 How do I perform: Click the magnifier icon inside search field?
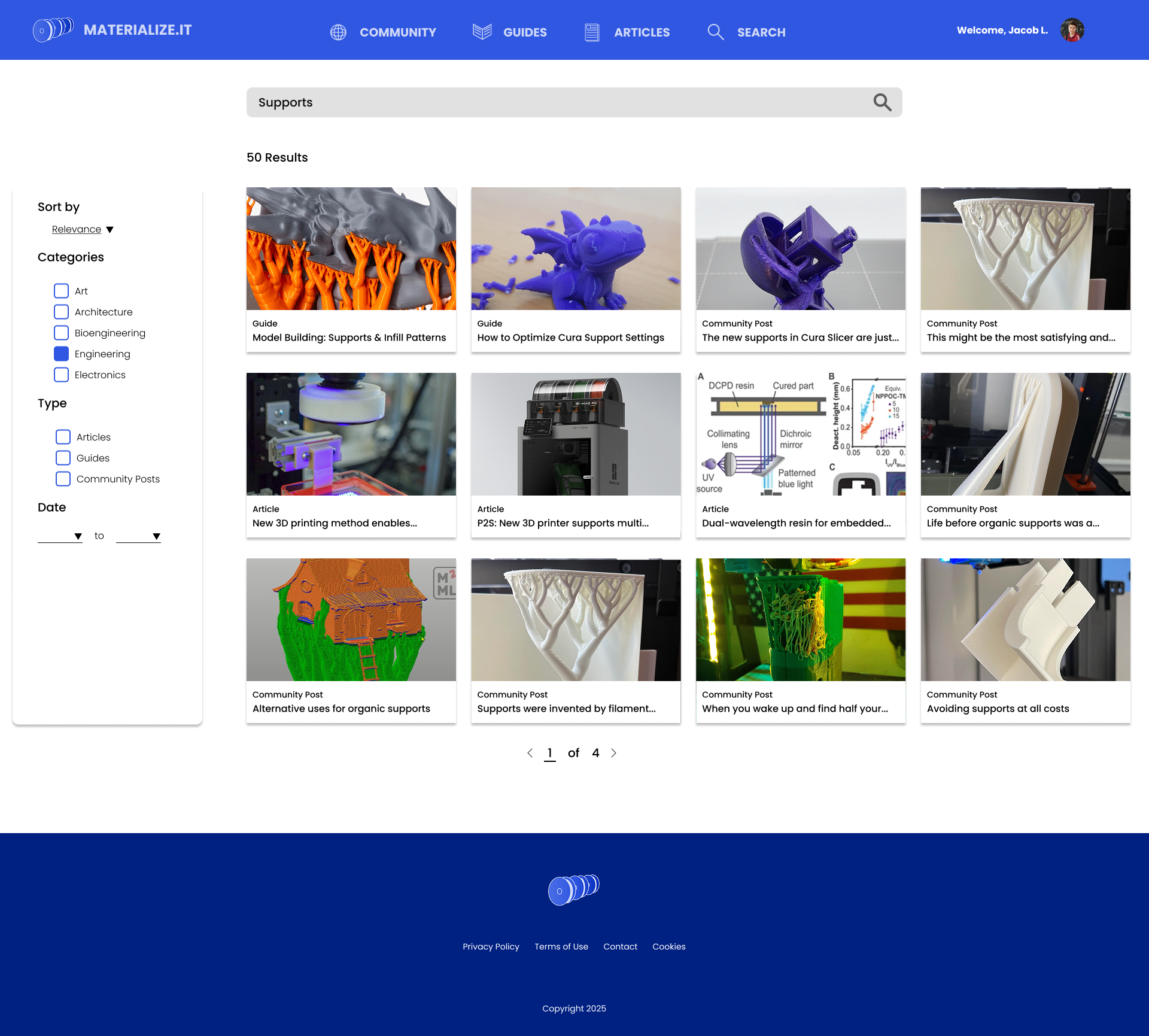(x=881, y=102)
